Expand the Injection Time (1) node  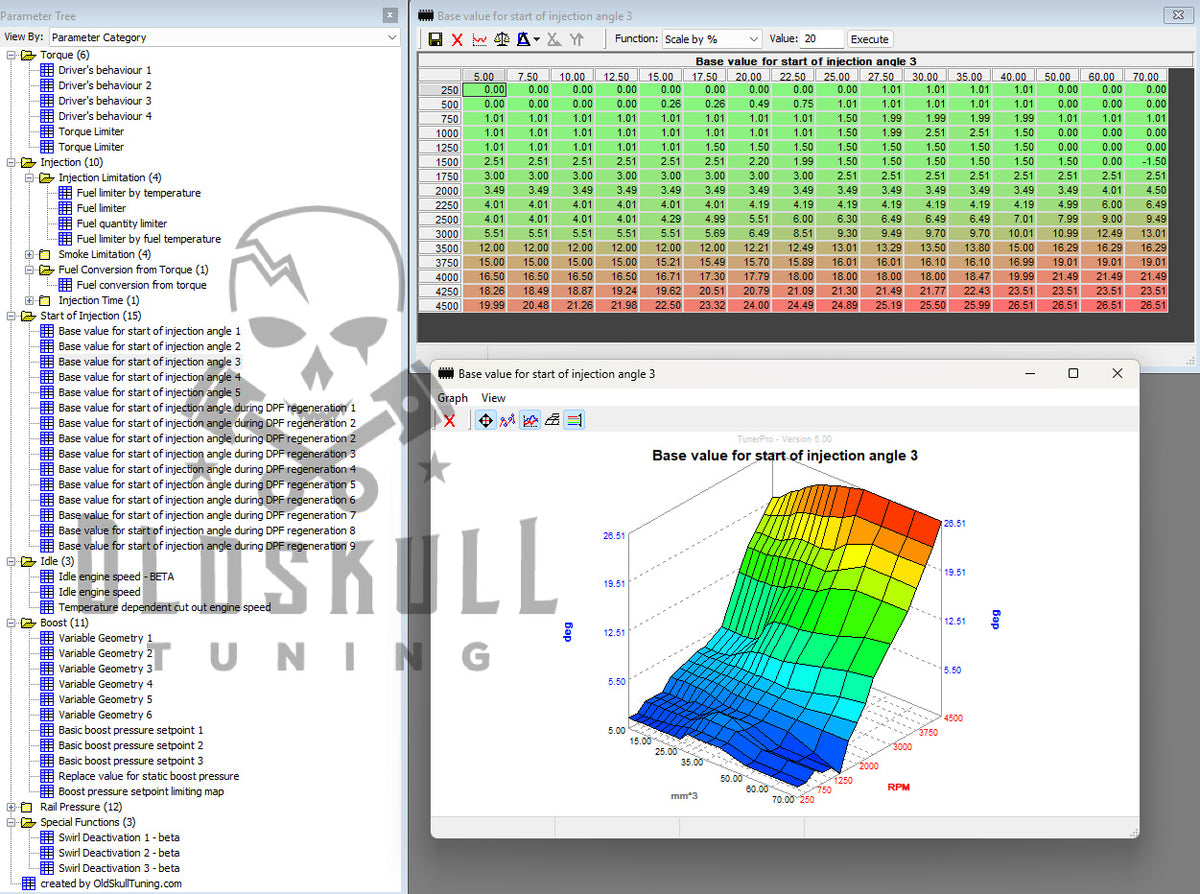click(29, 300)
